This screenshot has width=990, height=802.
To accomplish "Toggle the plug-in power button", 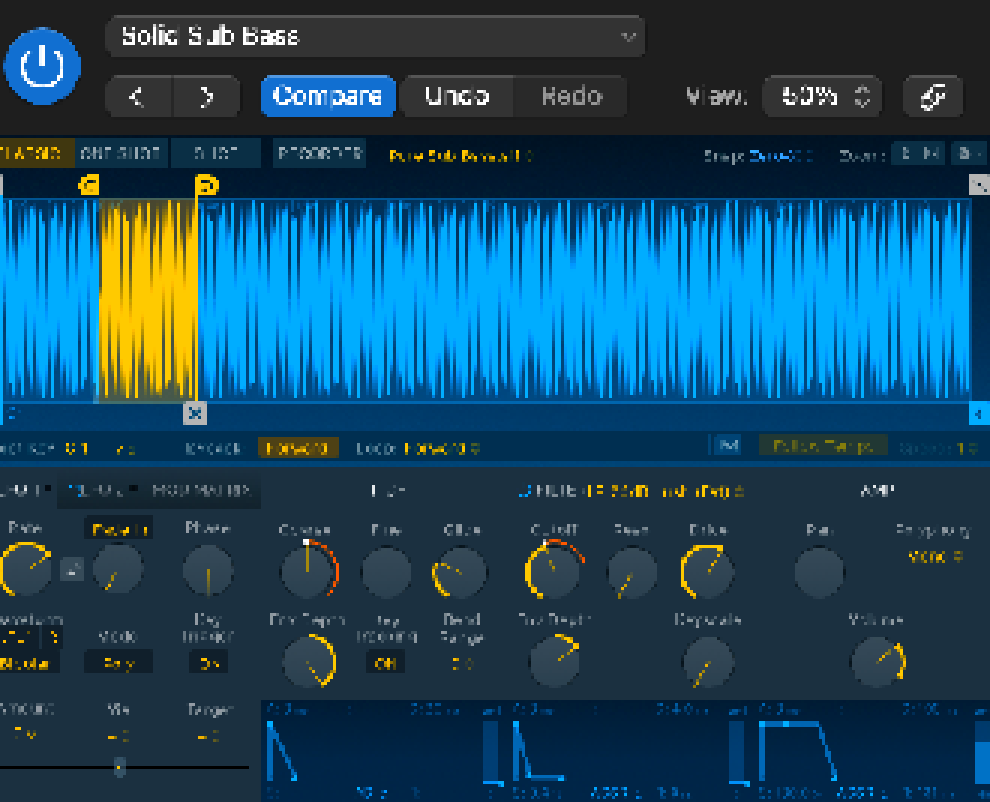I will [x=41, y=67].
